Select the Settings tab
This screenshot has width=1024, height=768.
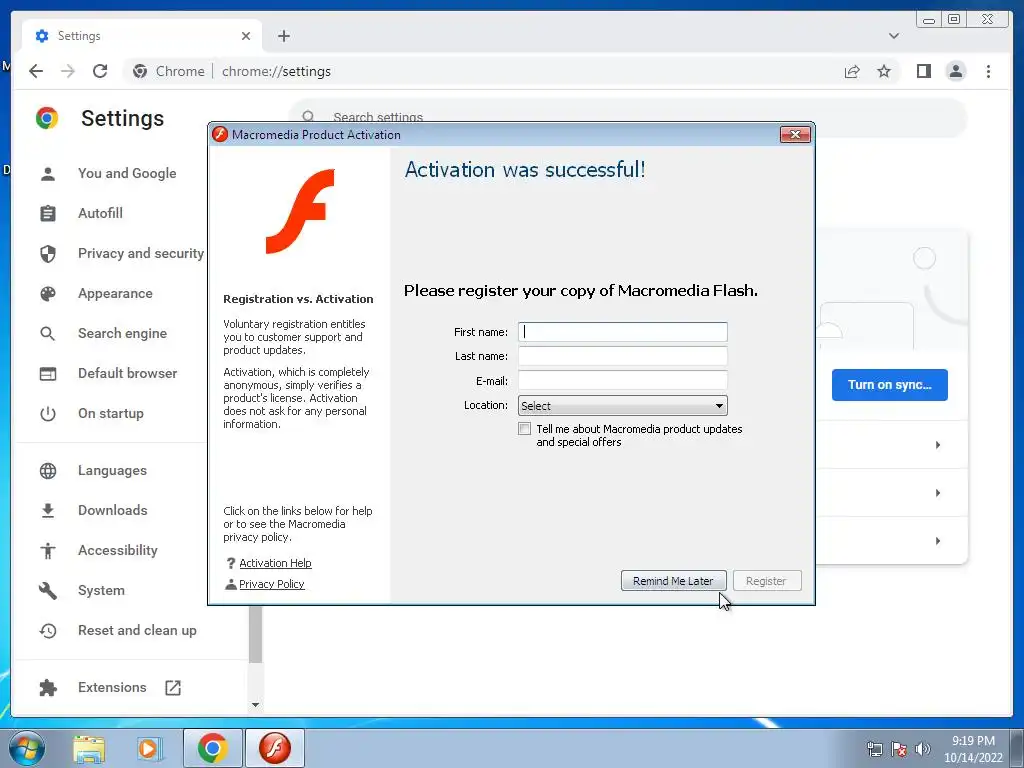coord(142,36)
